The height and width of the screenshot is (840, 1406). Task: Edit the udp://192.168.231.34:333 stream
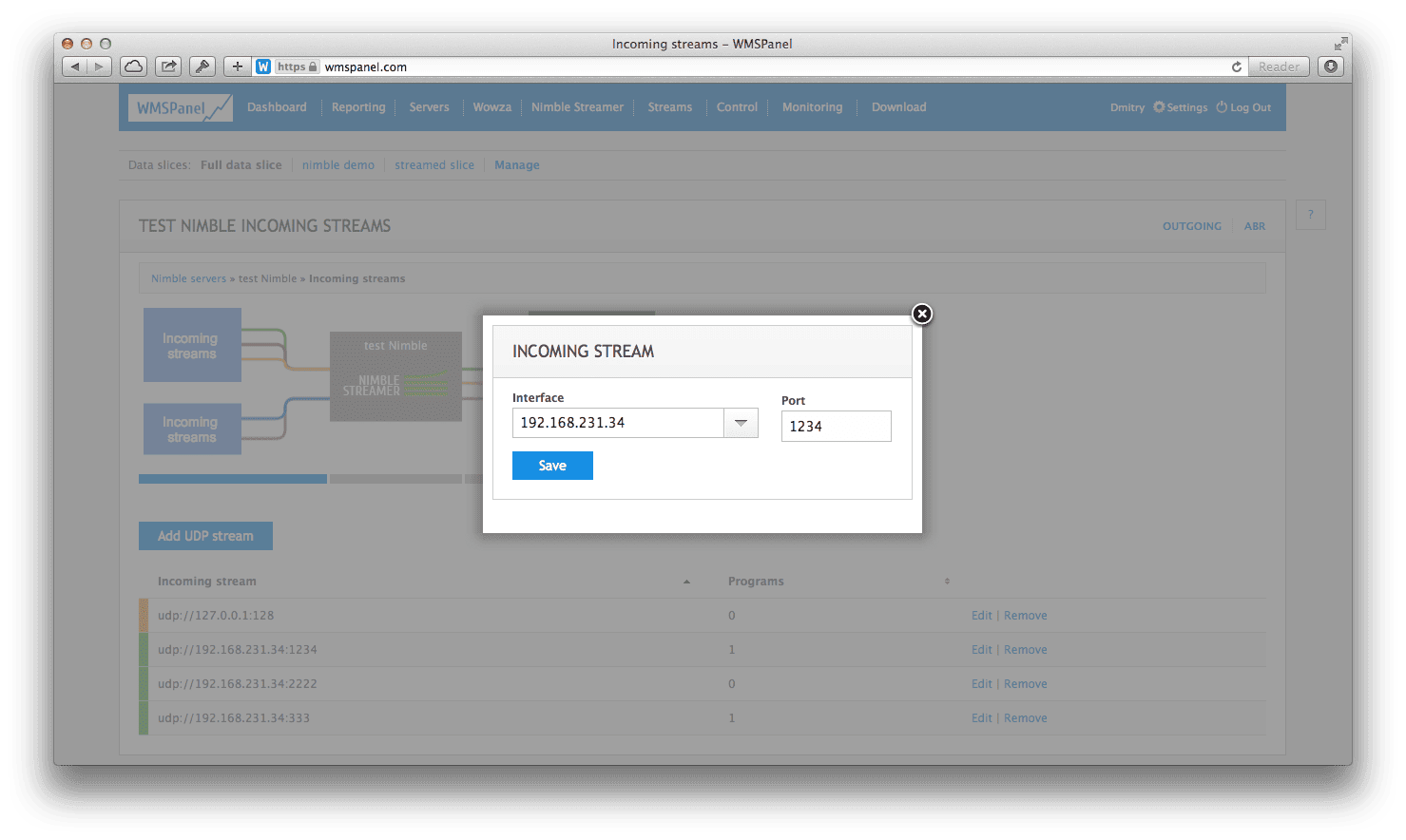[981, 718]
